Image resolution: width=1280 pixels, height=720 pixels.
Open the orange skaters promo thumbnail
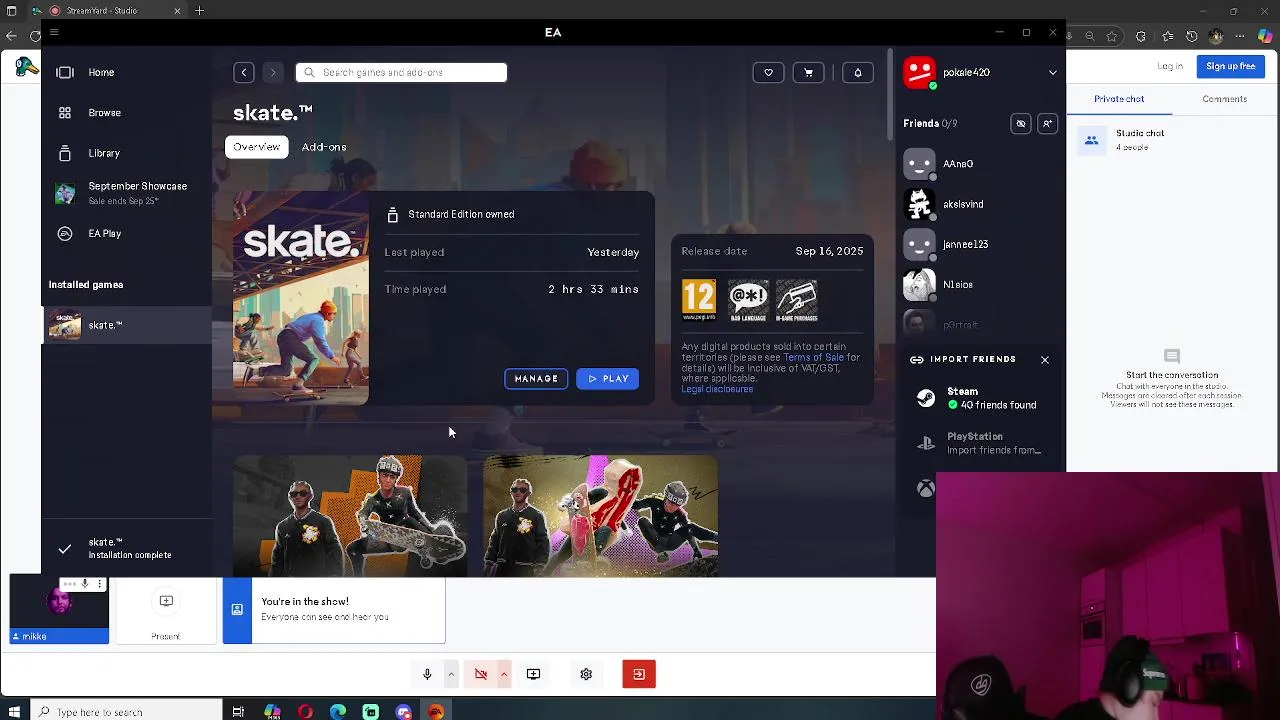[350, 516]
